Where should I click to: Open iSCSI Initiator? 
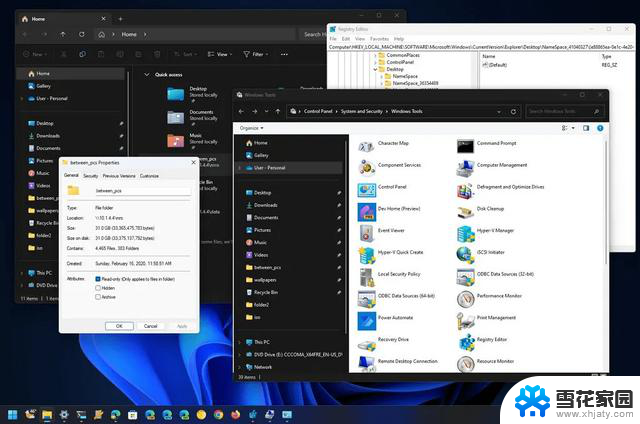(x=481, y=254)
